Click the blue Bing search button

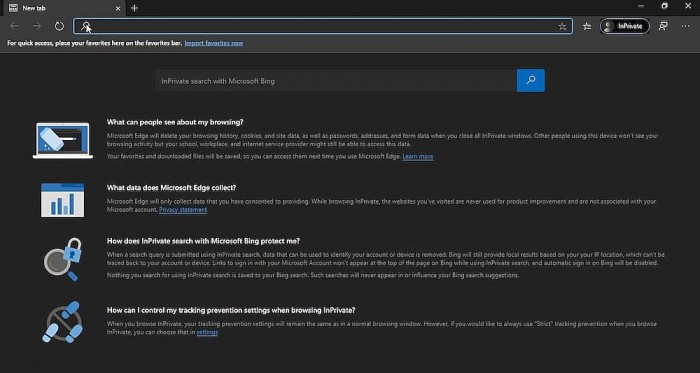[x=531, y=80]
